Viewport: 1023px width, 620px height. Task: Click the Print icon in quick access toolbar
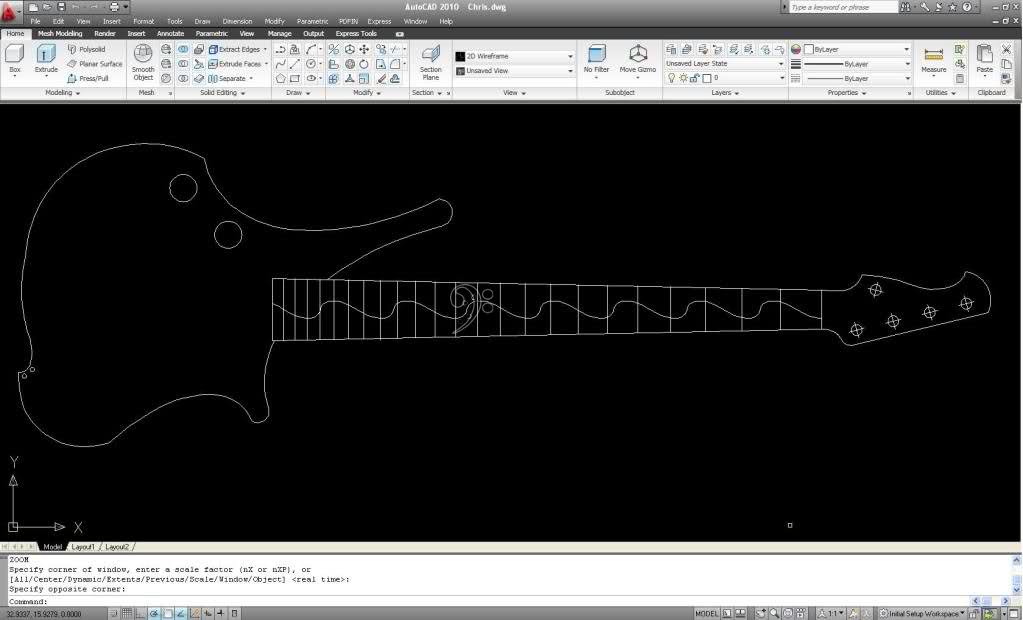click(x=114, y=7)
